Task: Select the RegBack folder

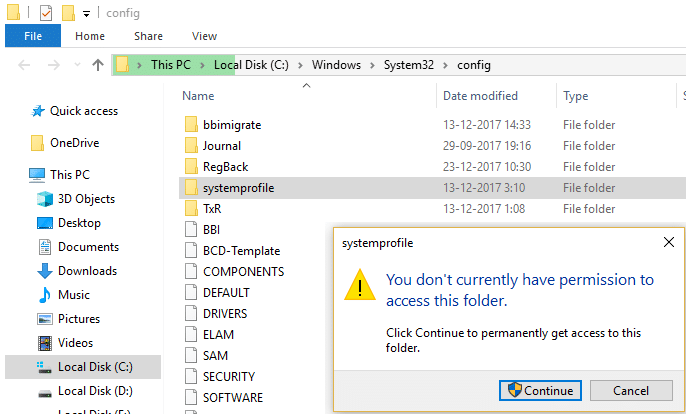Action: pos(225,167)
